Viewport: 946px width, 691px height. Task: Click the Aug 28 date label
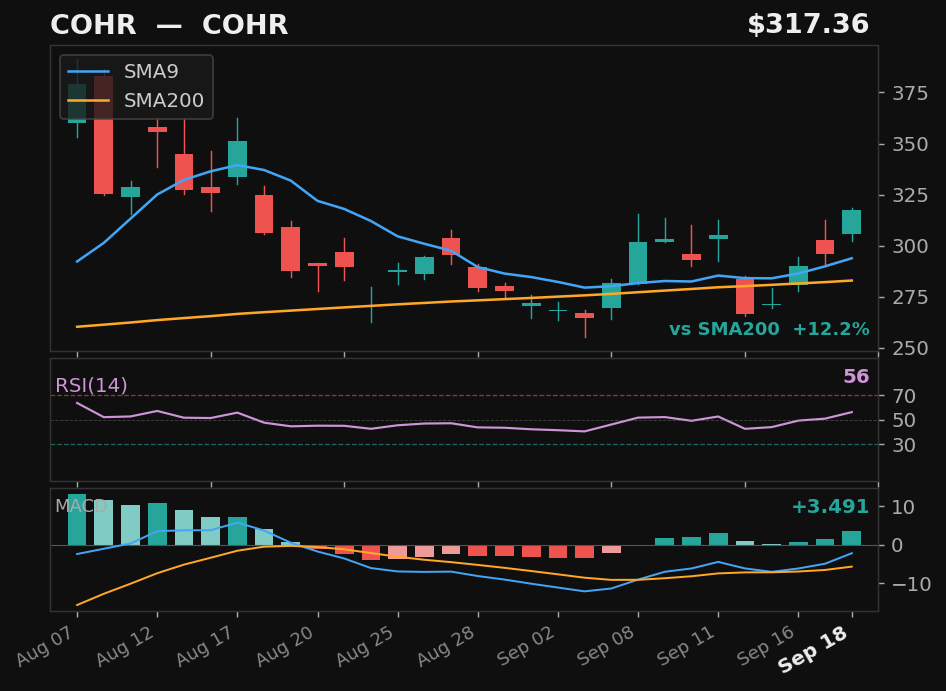[x=447, y=646]
